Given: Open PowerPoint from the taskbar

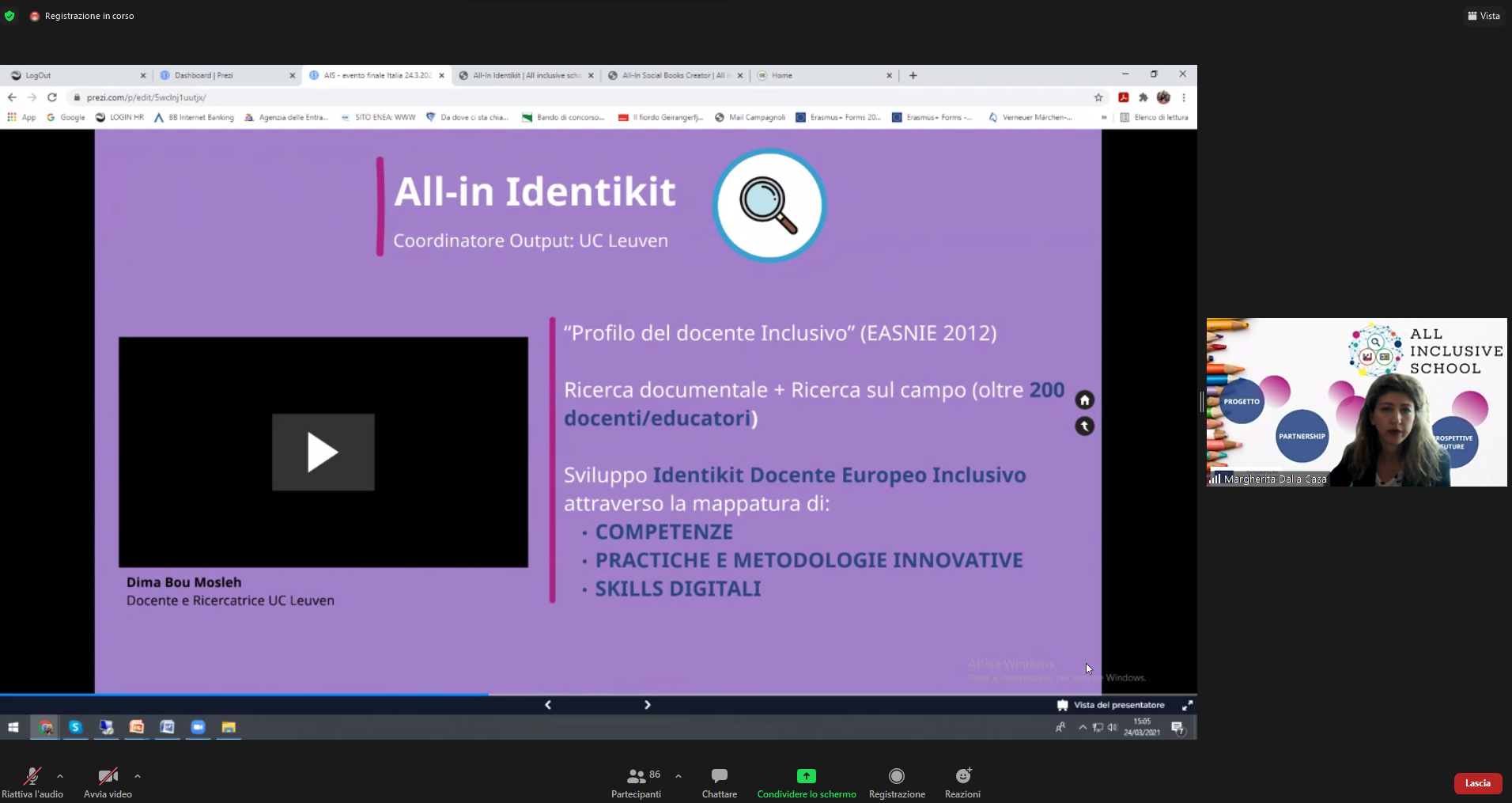Looking at the screenshot, I should tap(137, 727).
